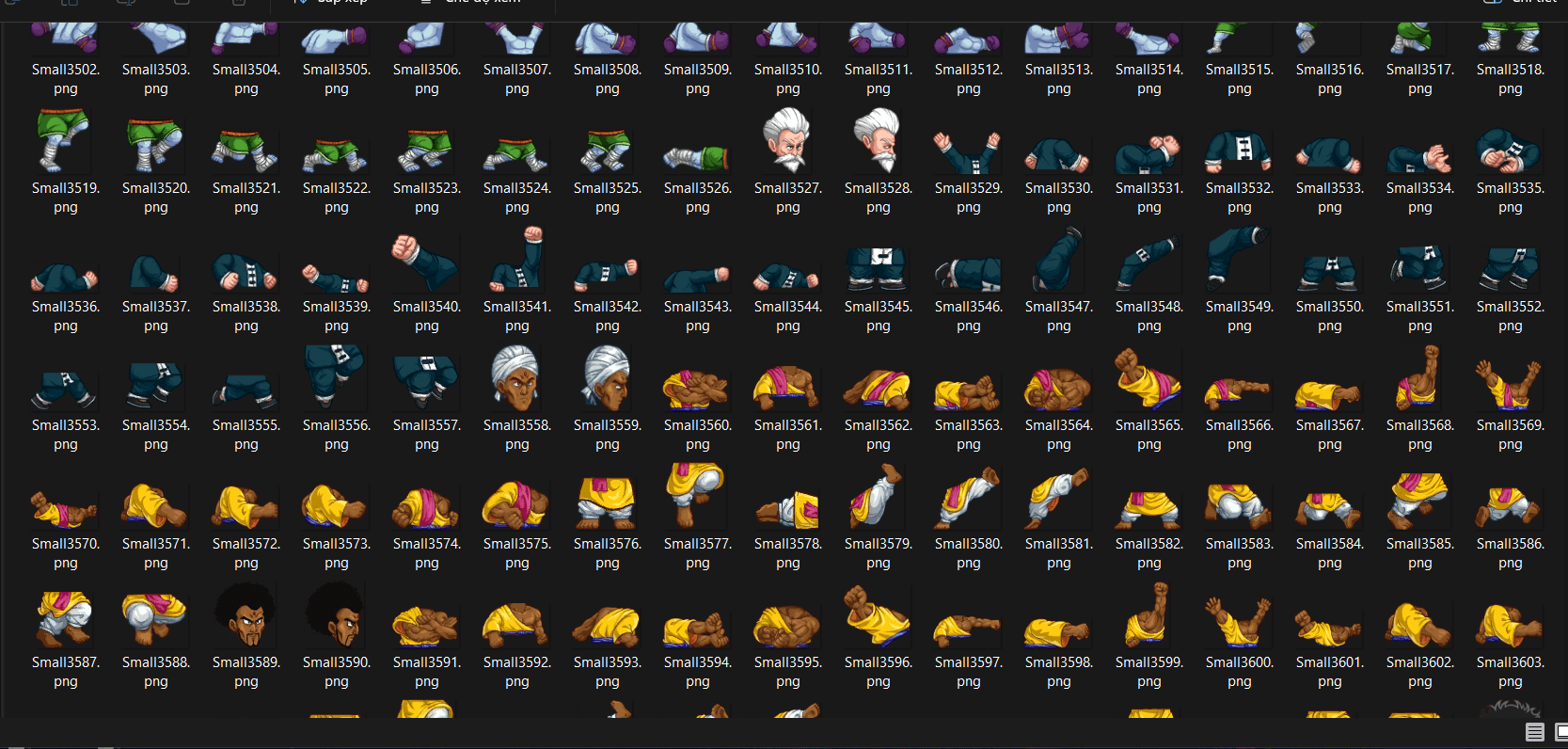Click the file name Small3584.png

[1329, 553]
